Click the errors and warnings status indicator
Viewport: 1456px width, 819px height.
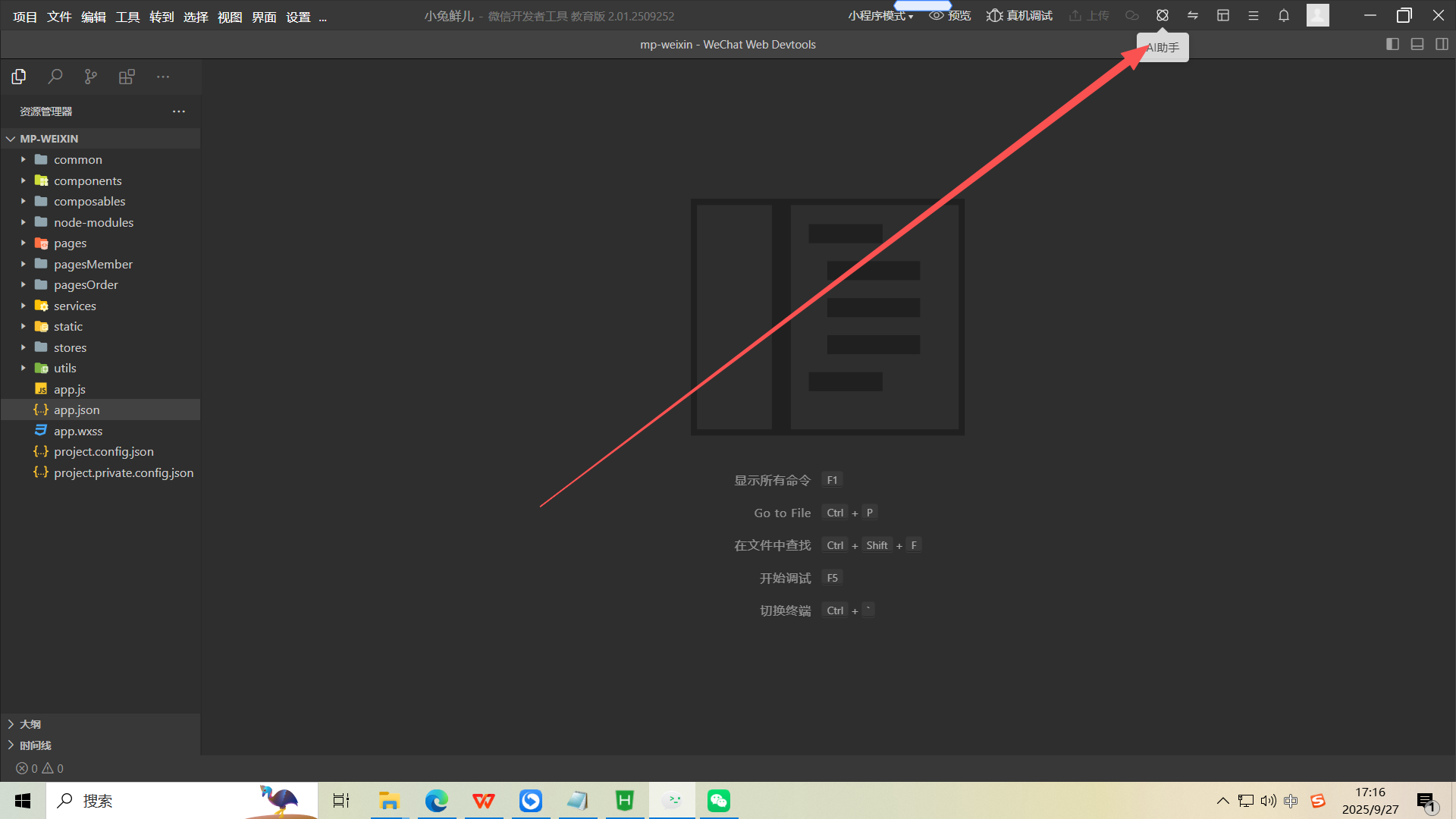(39, 768)
